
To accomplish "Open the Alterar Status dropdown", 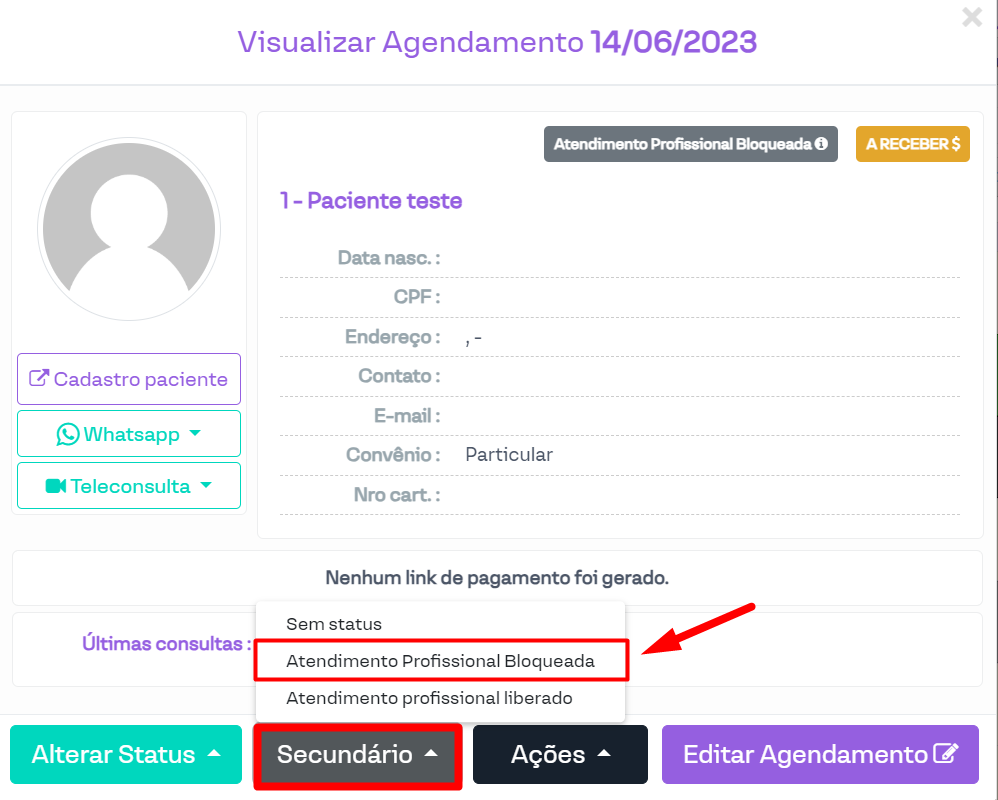I will point(126,754).
